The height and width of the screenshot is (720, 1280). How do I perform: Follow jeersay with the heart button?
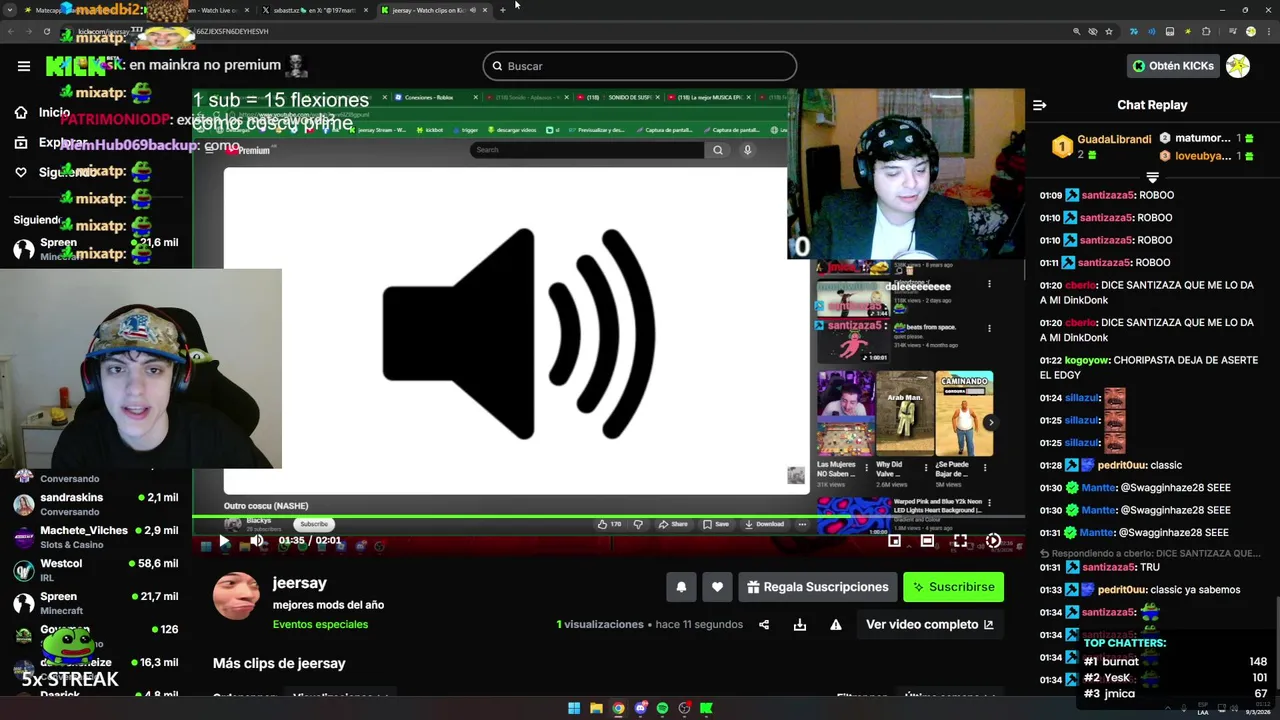pos(717,587)
